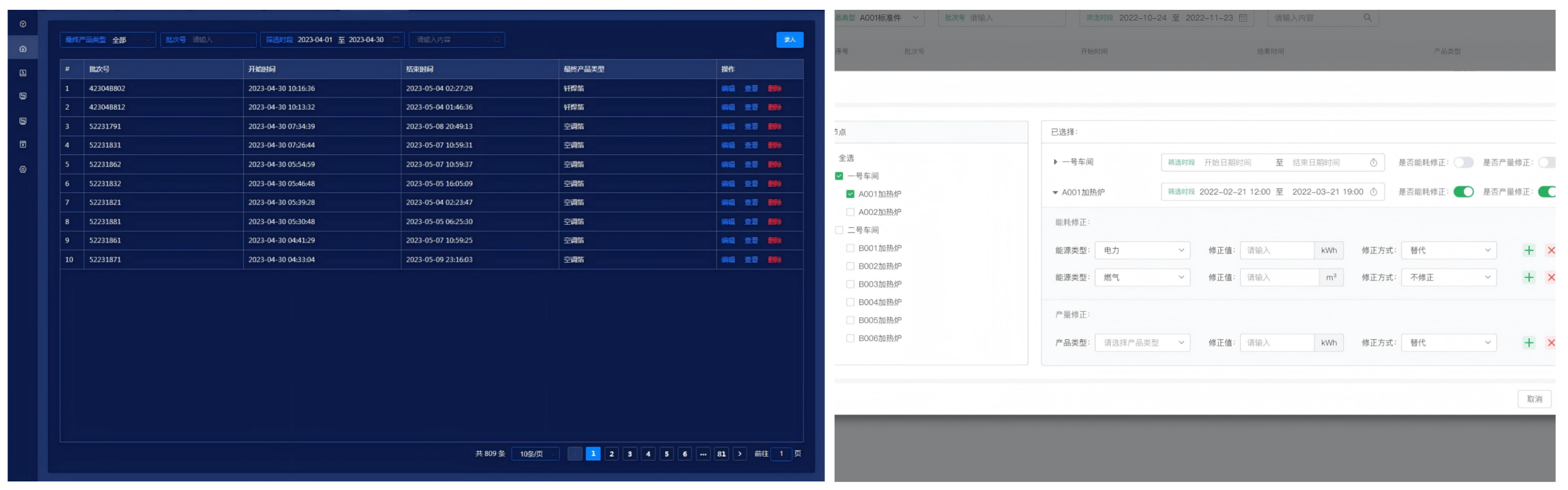This screenshot has width=1568, height=490.
Task: Click 删除 for batch 52231862
Action: coord(774,165)
